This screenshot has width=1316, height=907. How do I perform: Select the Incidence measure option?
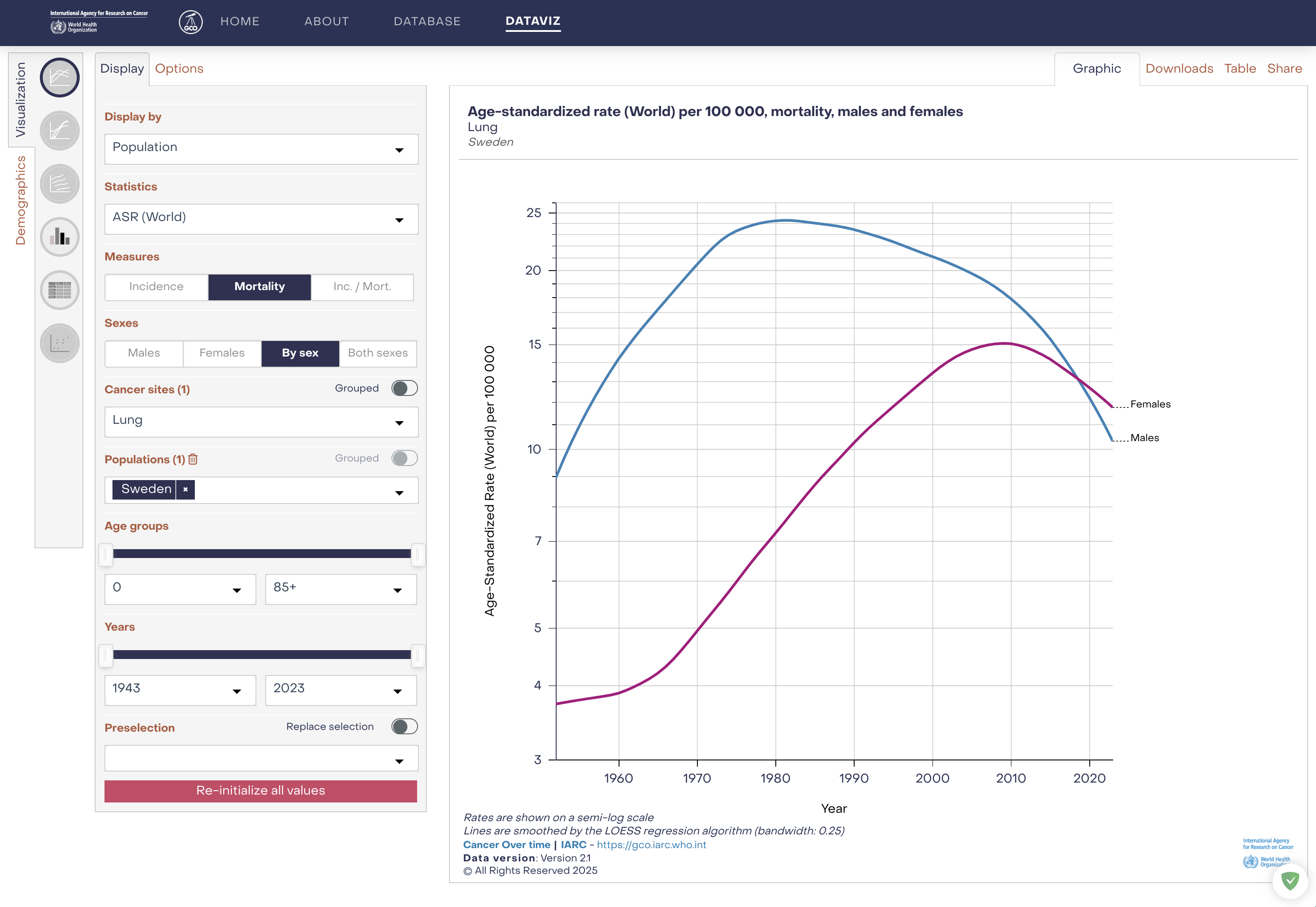click(x=156, y=287)
